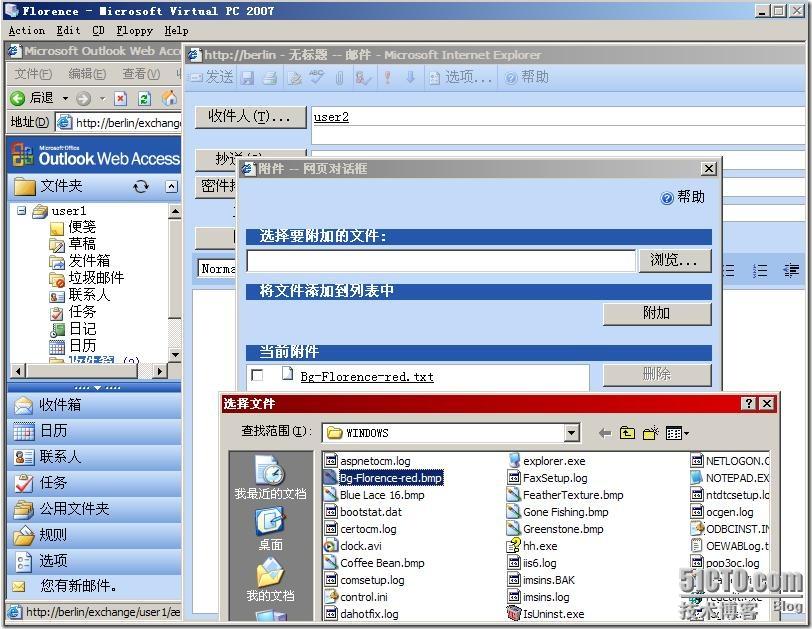Open the Look in WINDOWS dropdown

pyautogui.click(x=571, y=433)
